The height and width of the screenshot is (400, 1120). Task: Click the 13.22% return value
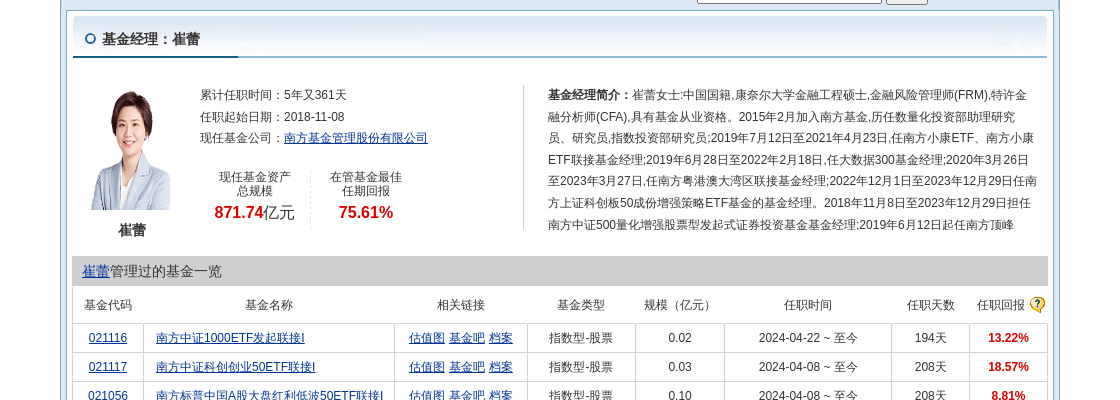pos(1008,338)
